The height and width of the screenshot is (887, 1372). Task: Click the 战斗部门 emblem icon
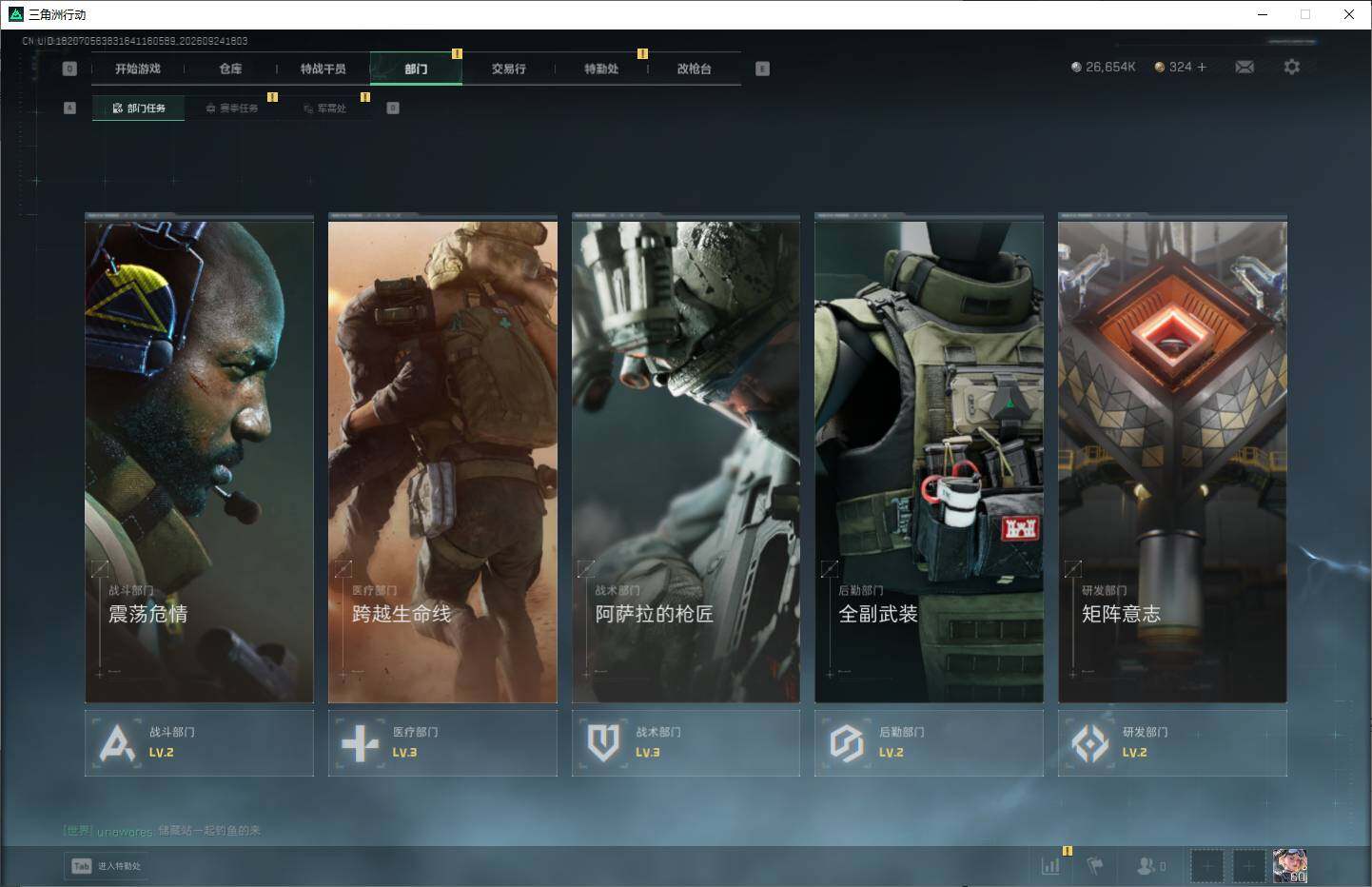click(117, 743)
